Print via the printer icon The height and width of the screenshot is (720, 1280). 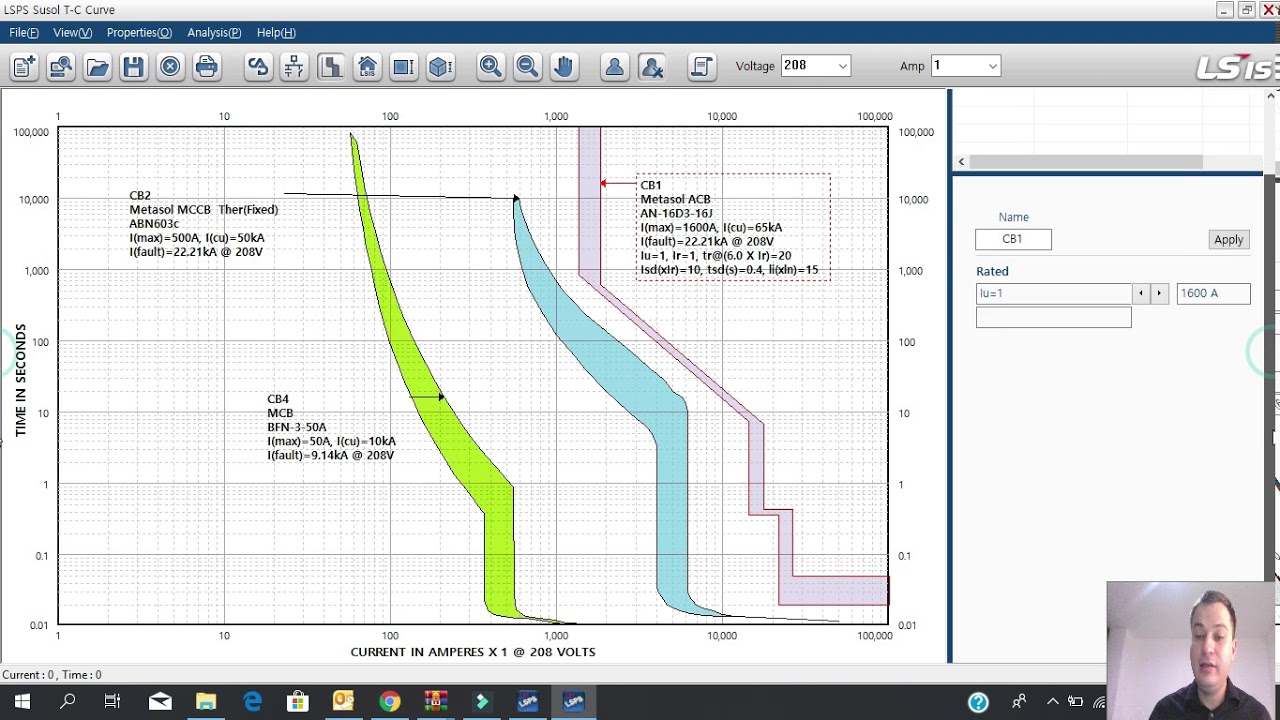point(207,67)
